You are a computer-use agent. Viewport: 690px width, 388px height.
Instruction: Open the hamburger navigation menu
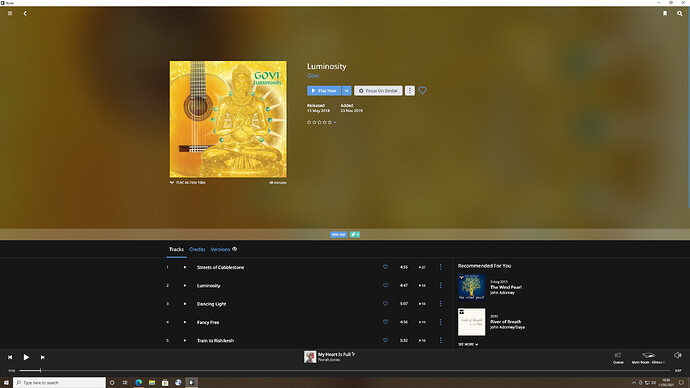click(x=10, y=13)
